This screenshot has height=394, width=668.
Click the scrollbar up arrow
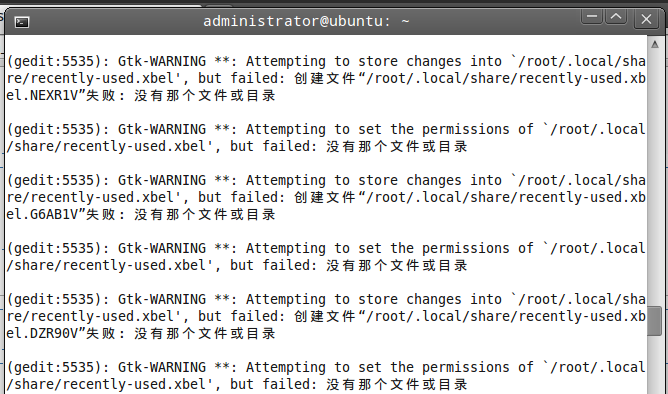coord(655,44)
